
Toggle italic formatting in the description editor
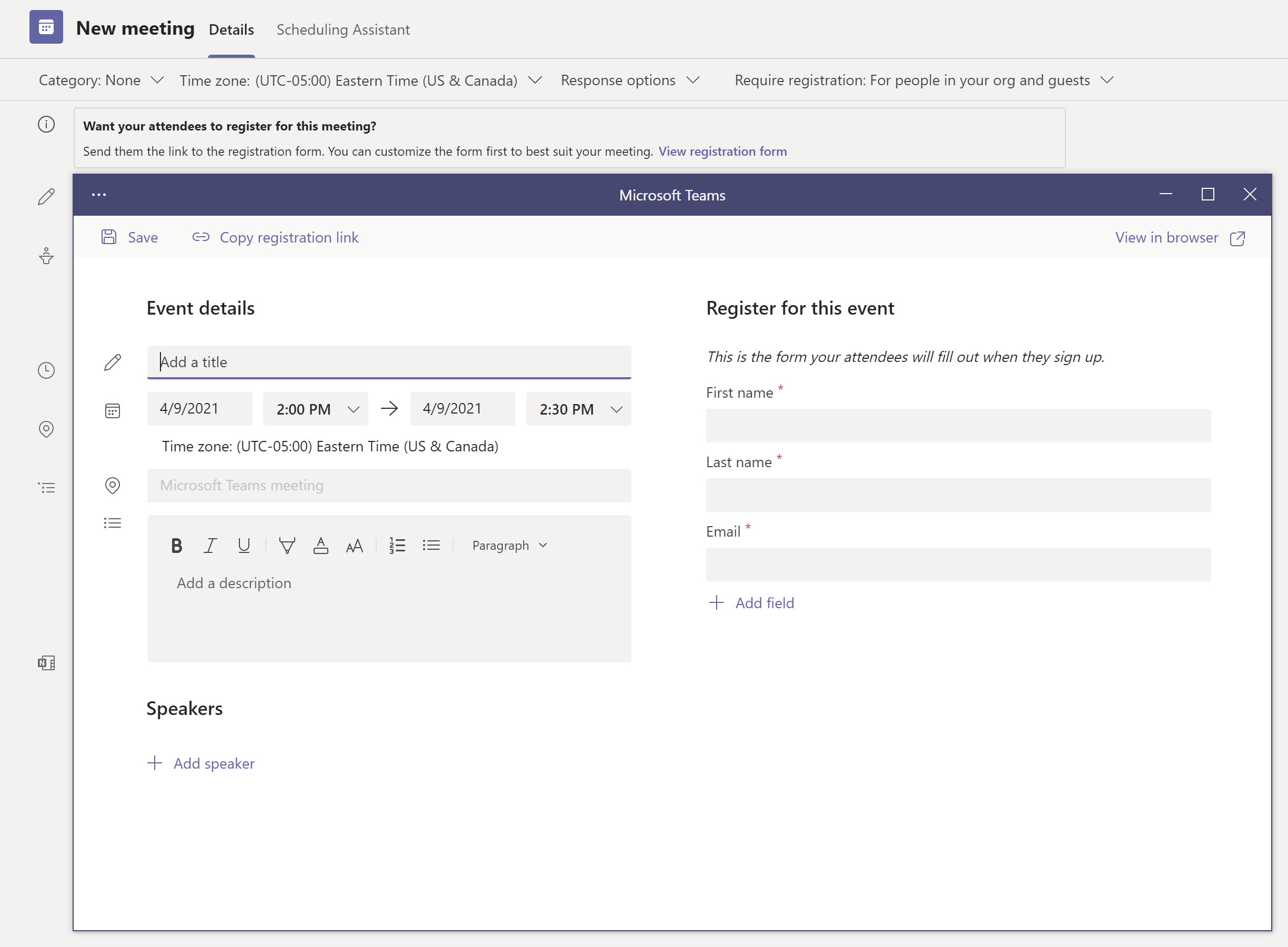tap(210, 546)
